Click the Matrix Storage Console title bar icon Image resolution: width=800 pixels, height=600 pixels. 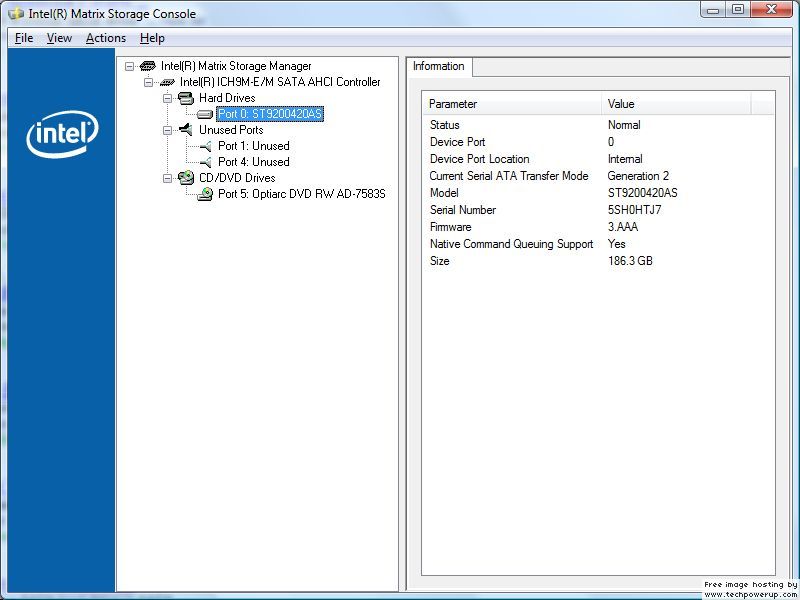(16, 14)
